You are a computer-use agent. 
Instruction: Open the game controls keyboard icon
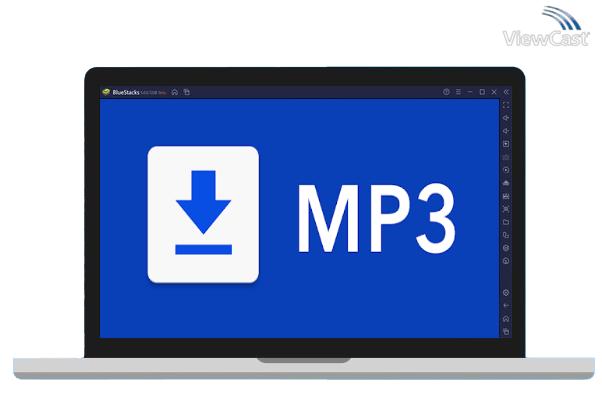506,157
